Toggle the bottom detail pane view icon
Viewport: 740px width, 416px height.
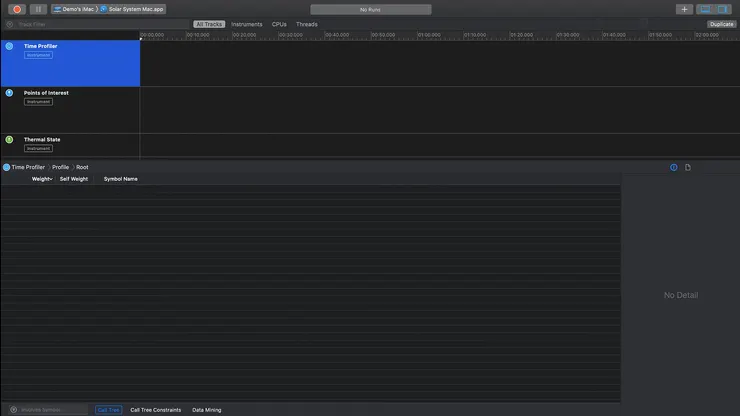(705, 9)
